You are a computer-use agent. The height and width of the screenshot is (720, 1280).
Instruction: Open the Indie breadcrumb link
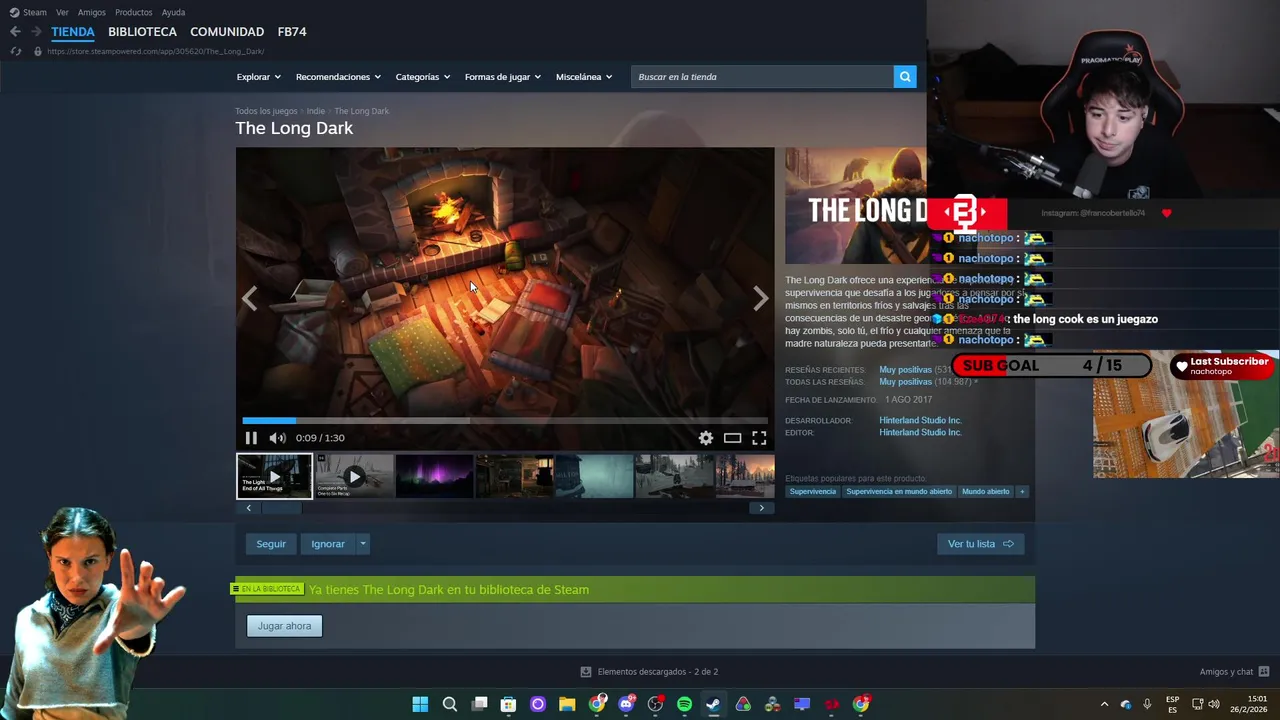[x=316, y=111]
